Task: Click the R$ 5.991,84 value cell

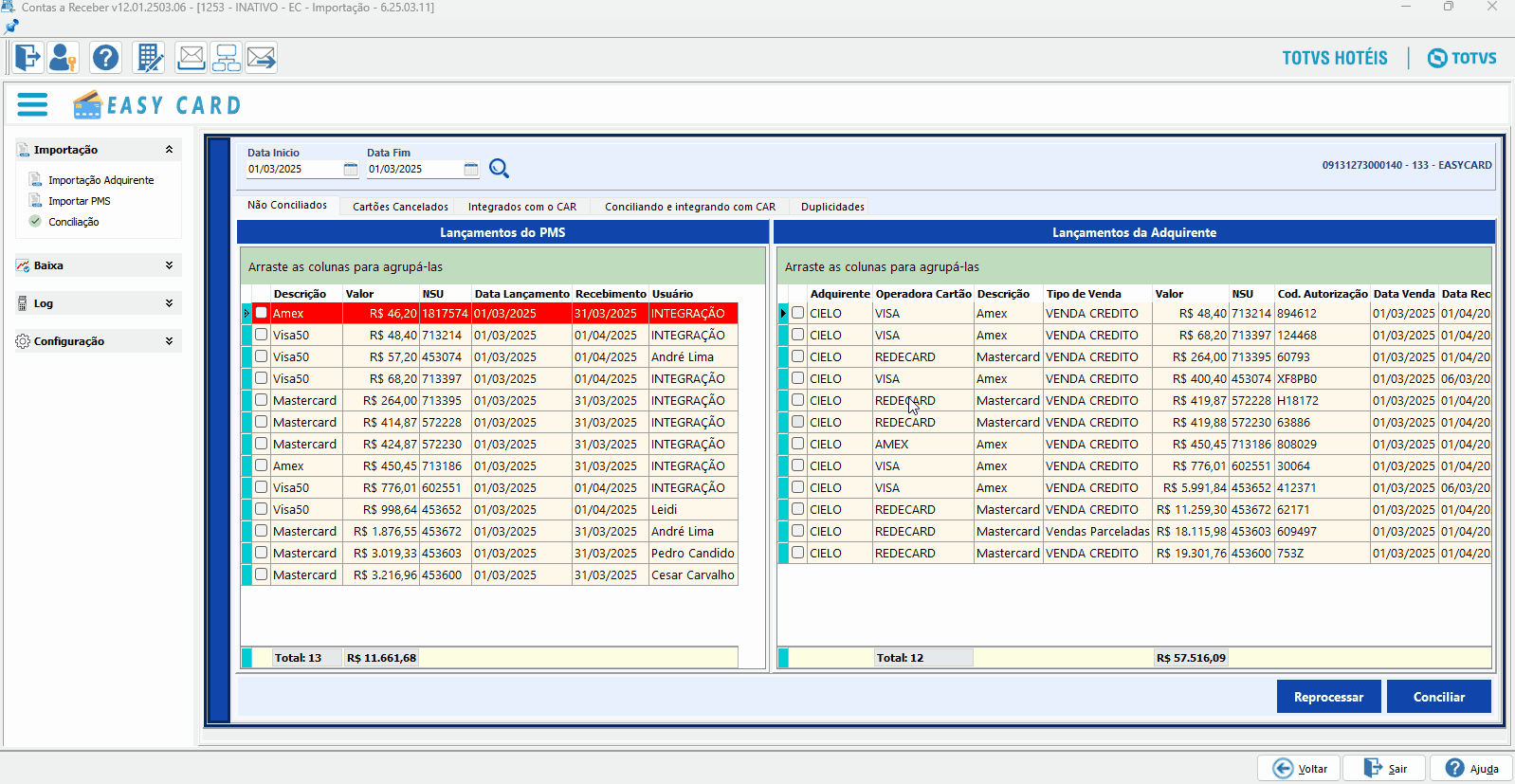Action: (x=1191, y=488)
